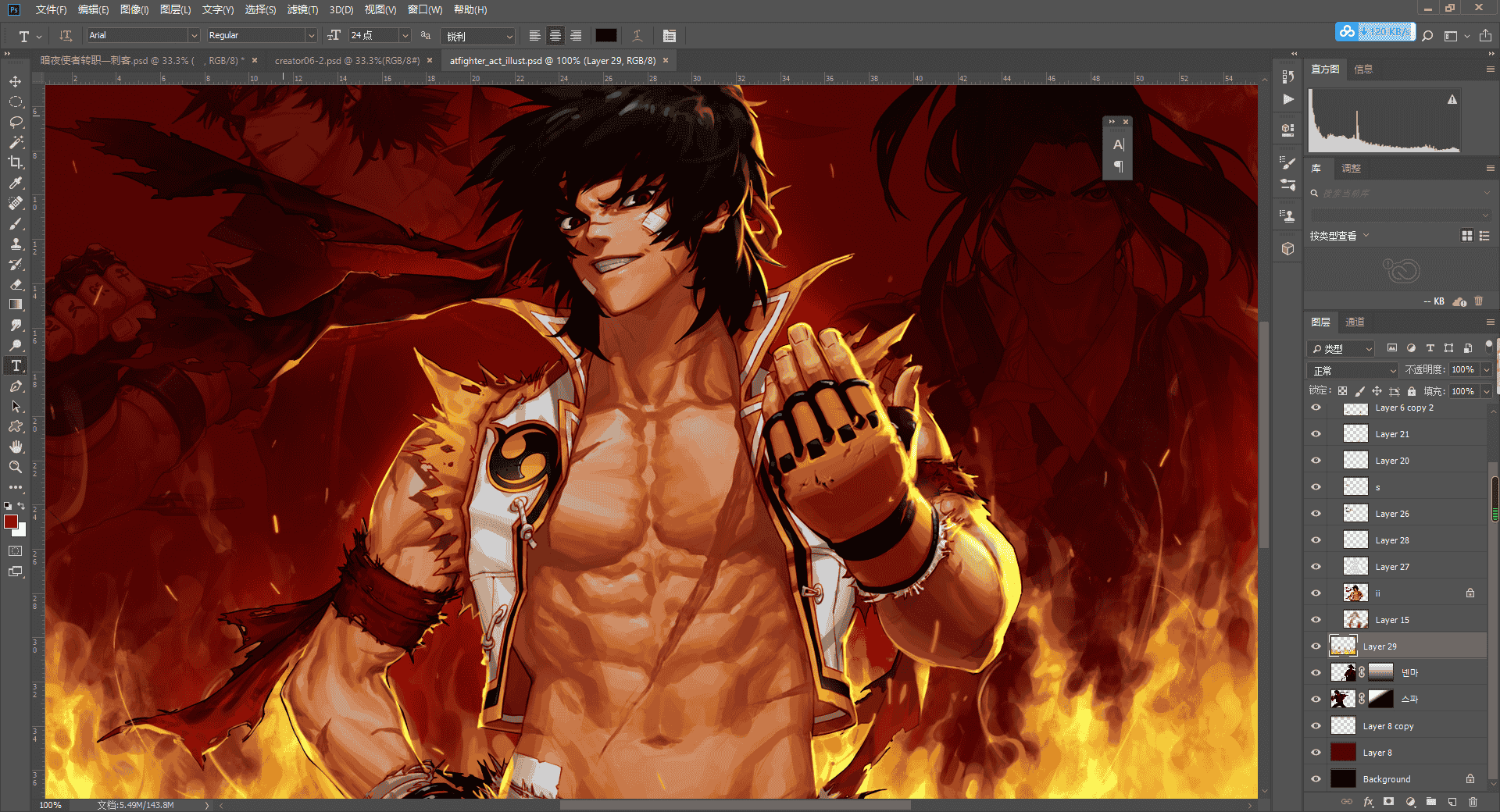Select the Magic Wand tool
This screenshot has width=1500, height=812.
tap(15, 142)
